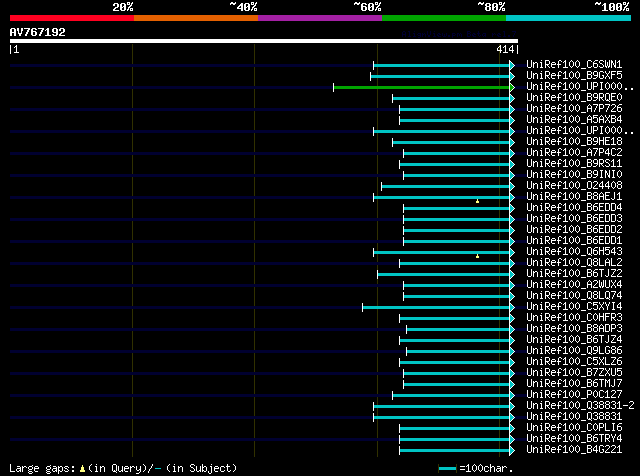Select the UniRef100_A2WUX4 label
The width and height of the screenshot is (640, 476).
click(574, 285)
